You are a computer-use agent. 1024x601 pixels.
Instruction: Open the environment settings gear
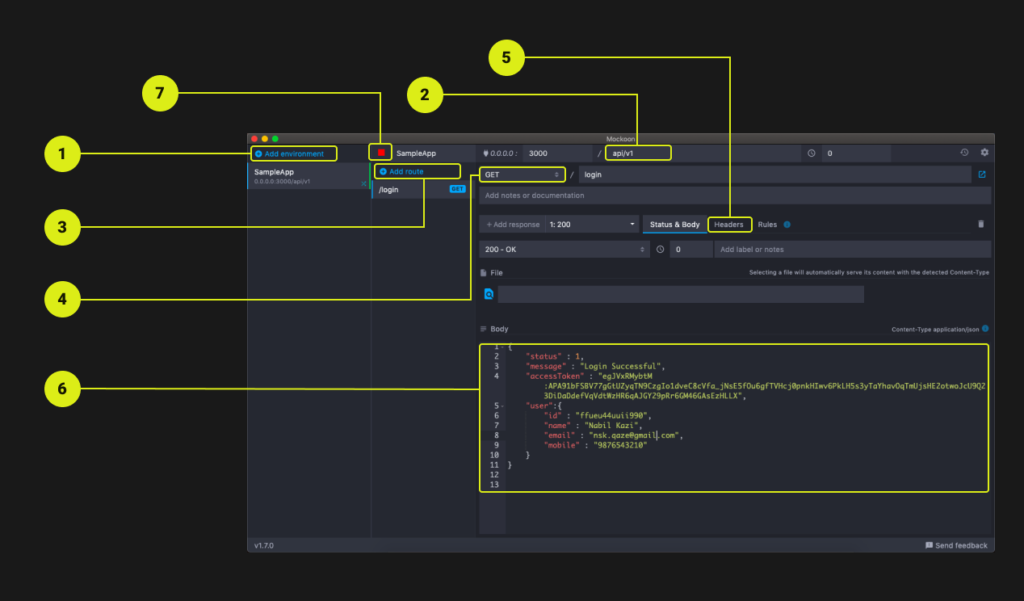pyautogui.click(x=983, y=152)
